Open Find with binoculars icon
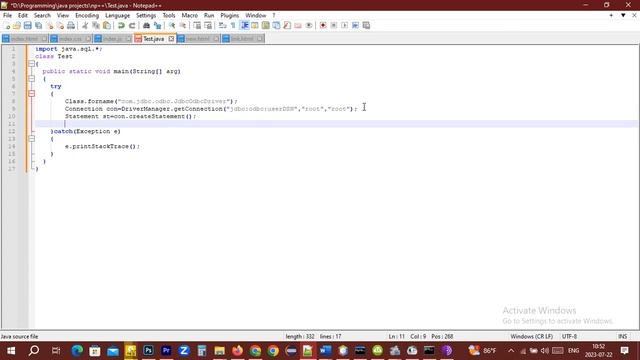 (x=146, y=25)
